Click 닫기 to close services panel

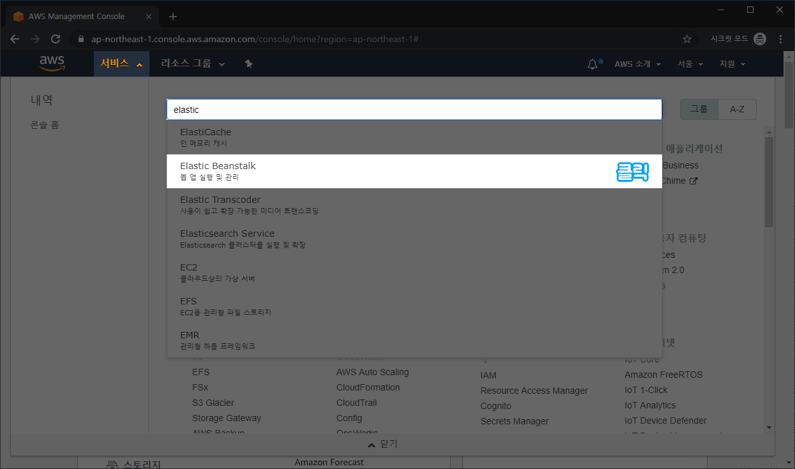click(383, 444)
